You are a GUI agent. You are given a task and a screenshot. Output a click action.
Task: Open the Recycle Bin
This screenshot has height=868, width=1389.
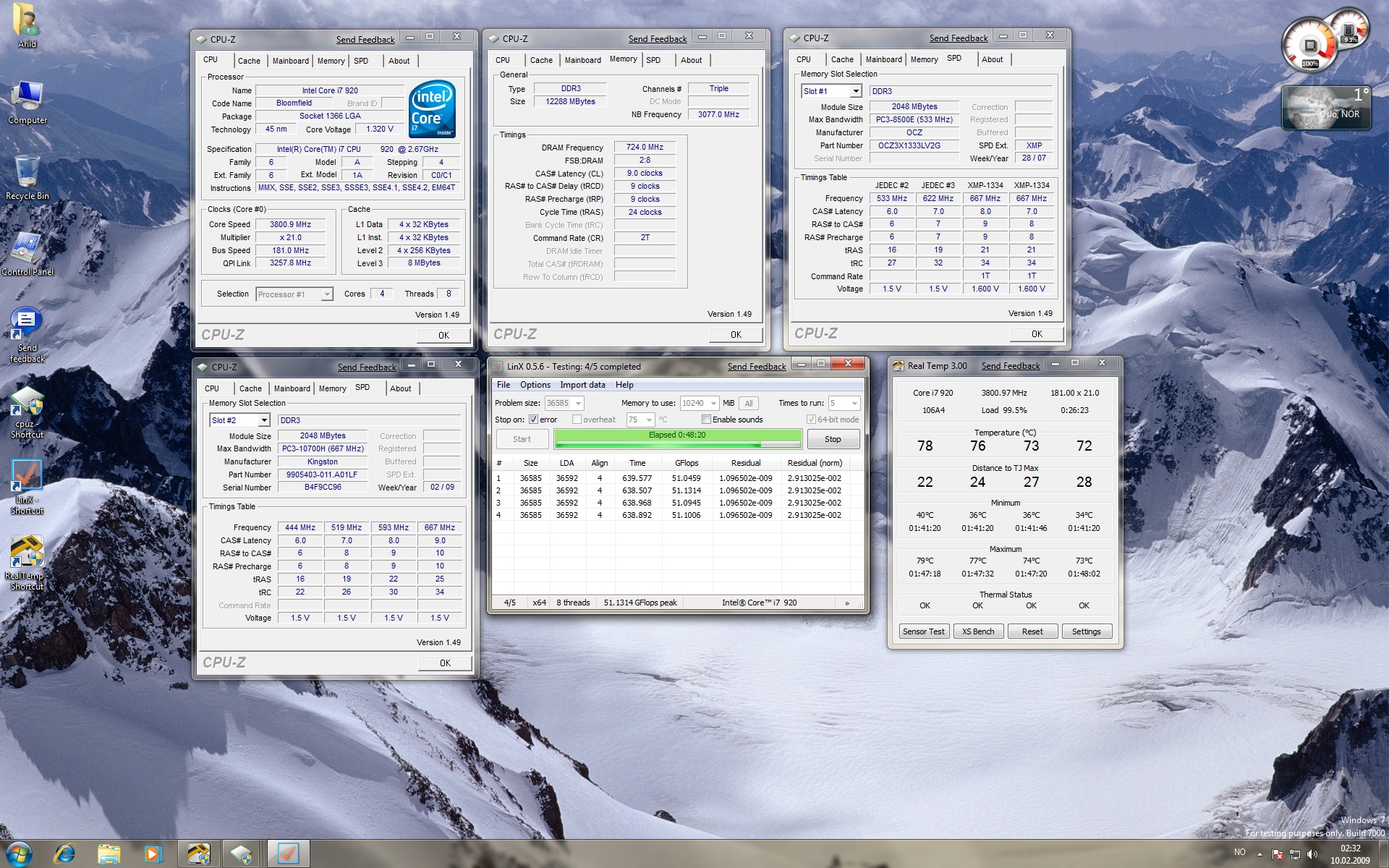click(27, 177)
